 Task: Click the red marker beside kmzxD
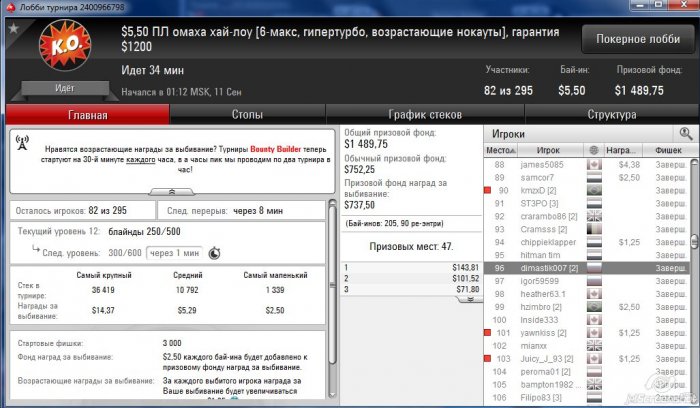coord(488,190)
